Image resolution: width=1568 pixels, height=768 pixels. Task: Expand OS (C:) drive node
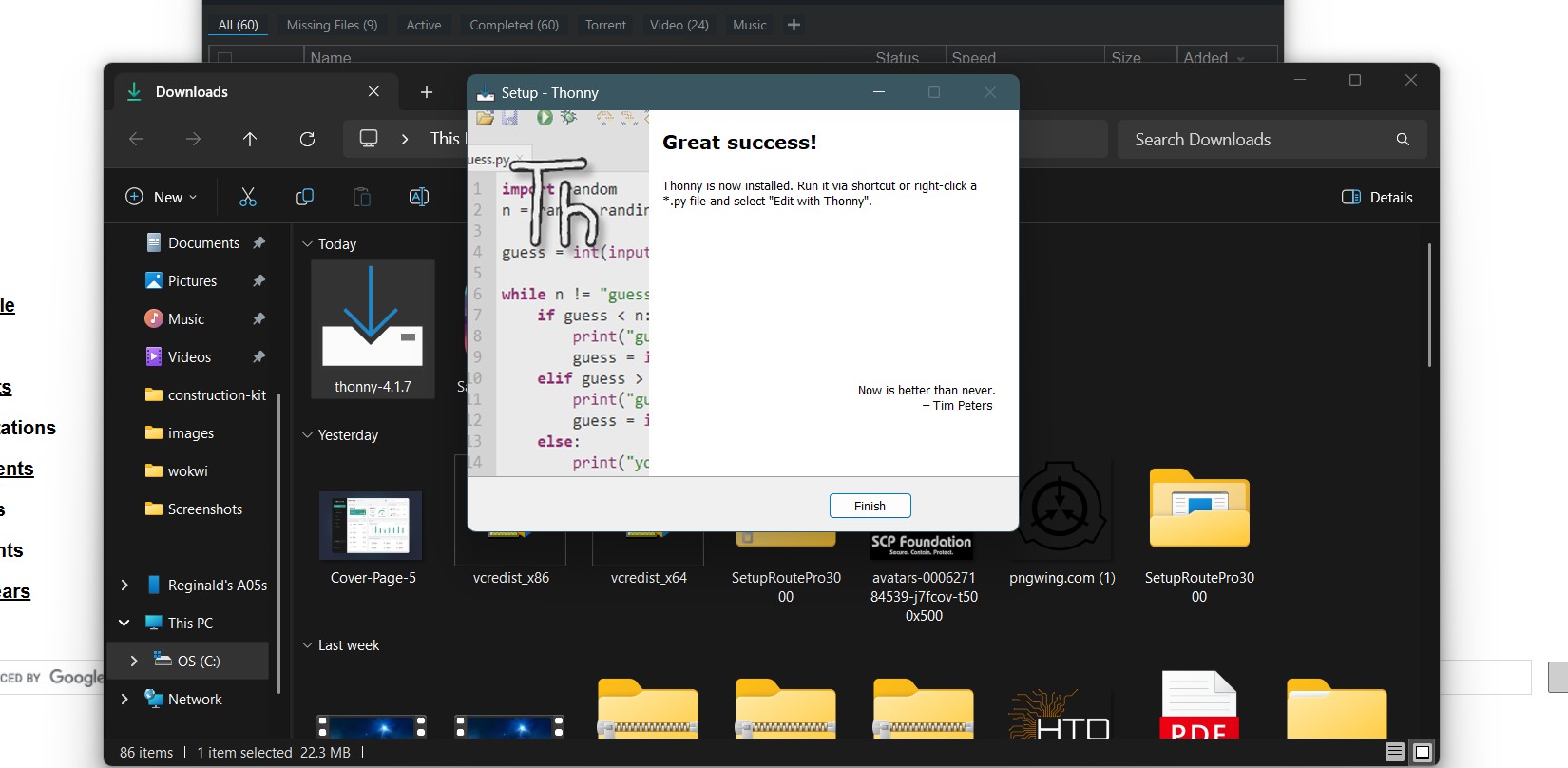[134, 662]
